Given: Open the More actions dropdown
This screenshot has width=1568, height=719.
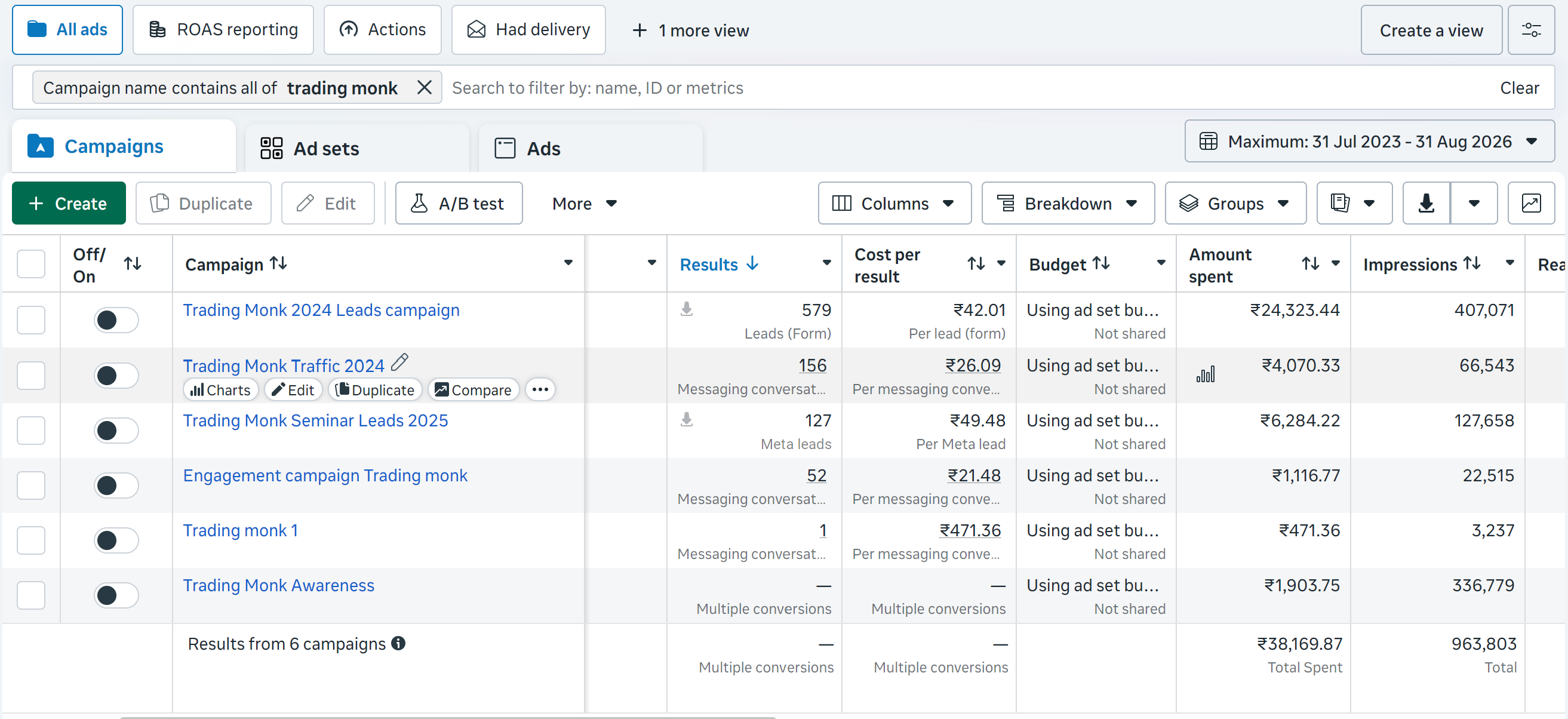Looking at the screenshot, I should (x=585, y=204).
